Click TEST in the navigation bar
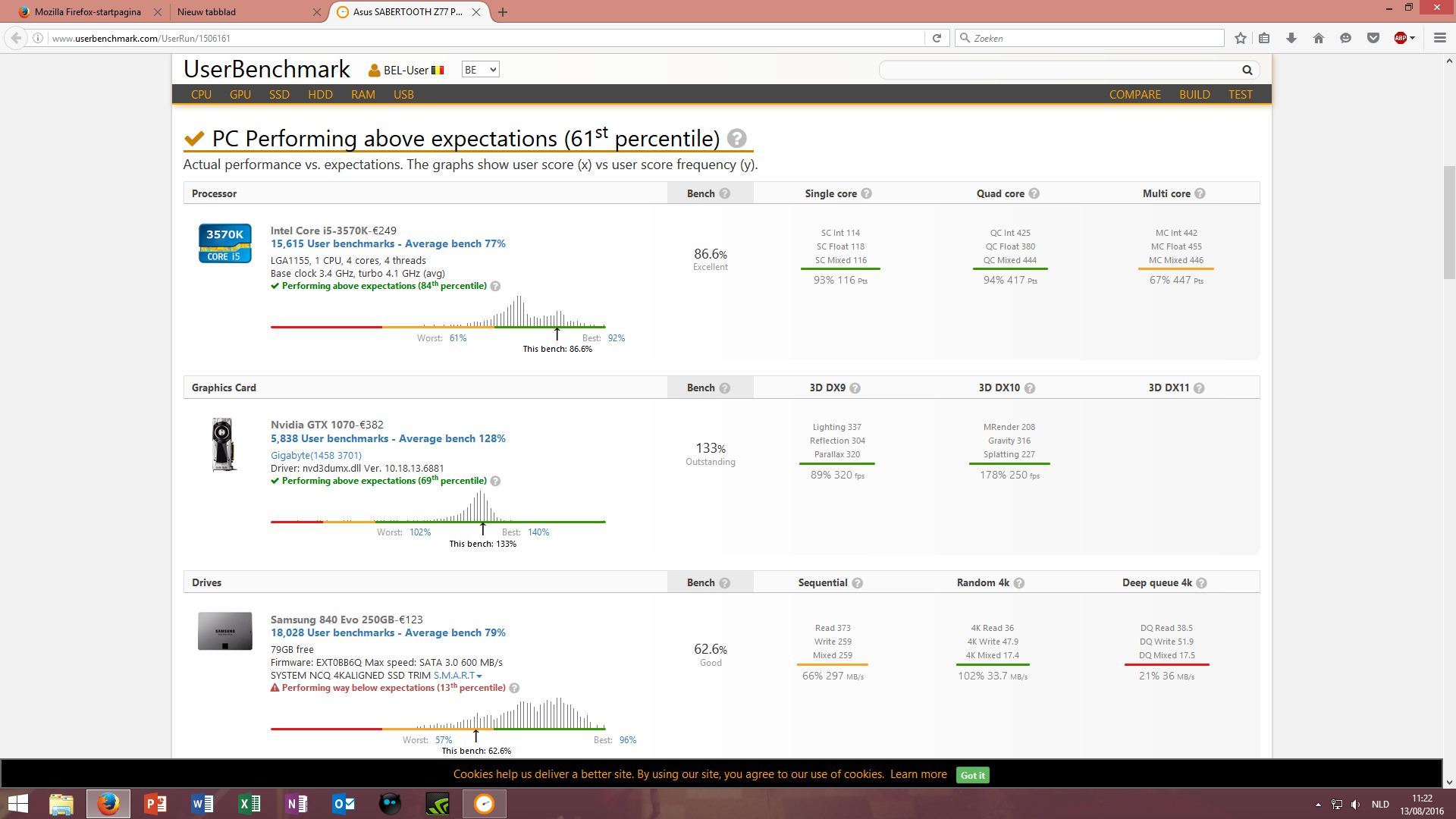The image size is (1456, 819). point(1241,94)
